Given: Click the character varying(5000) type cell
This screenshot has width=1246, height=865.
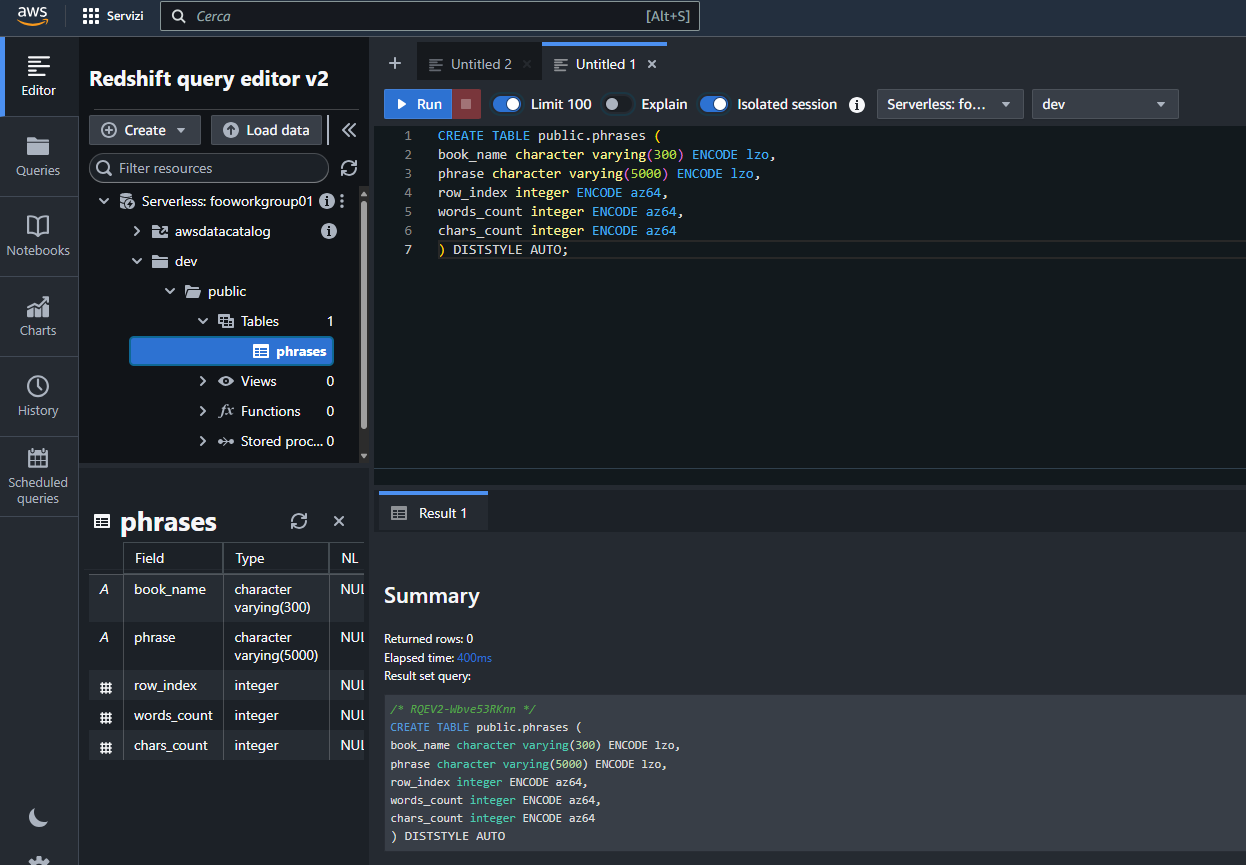Looking at the screenshot, I should coord(276,646).
